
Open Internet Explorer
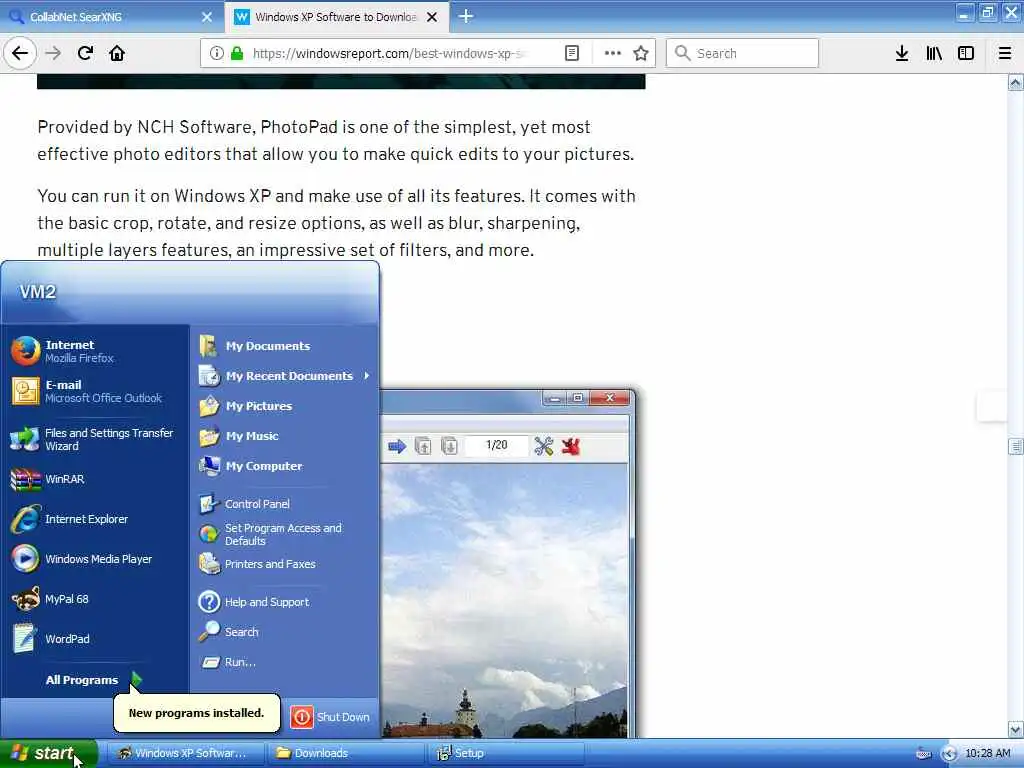tap(97, 519)
